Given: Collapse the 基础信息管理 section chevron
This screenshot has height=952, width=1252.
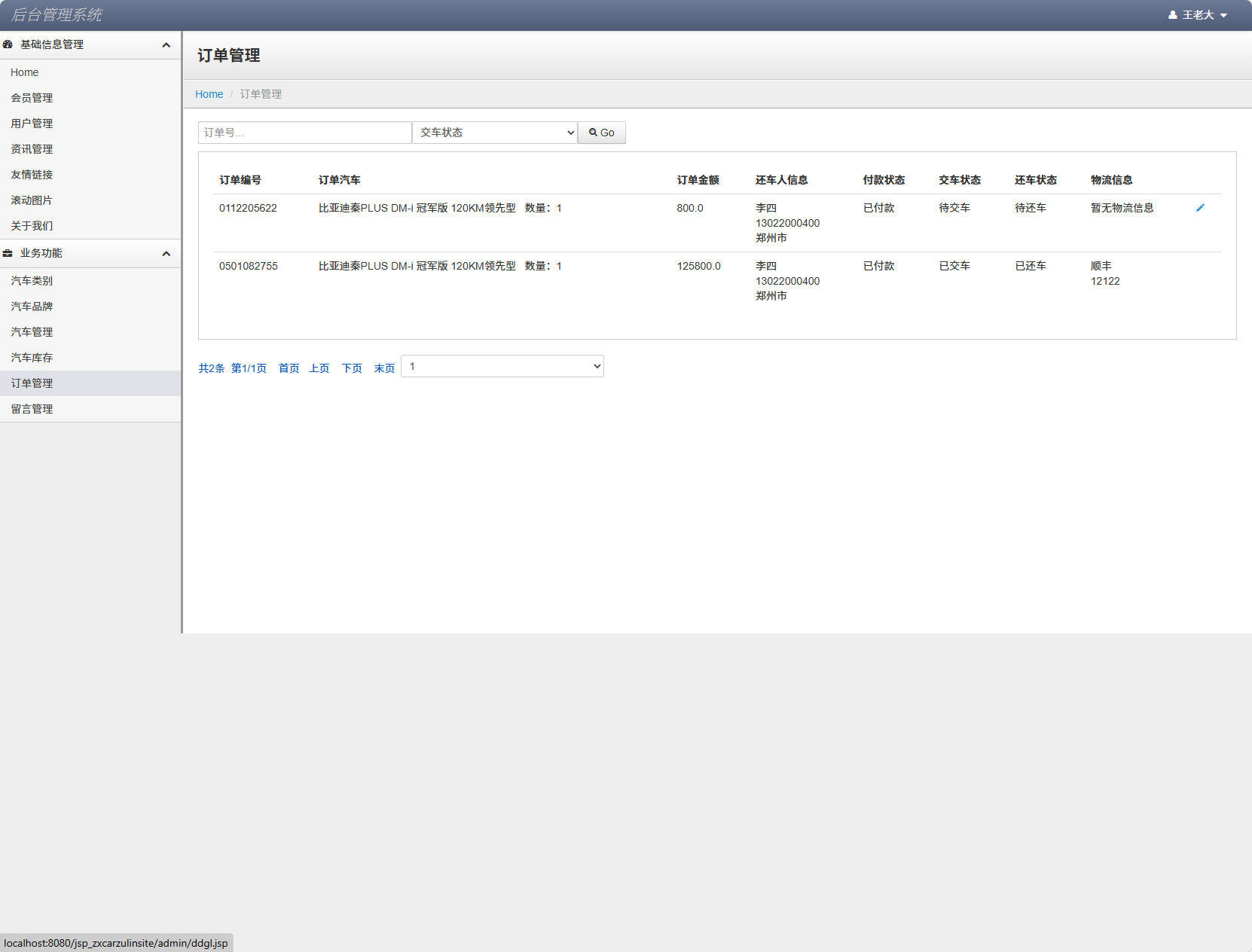Looking at the screenshot, I should click(x=166, y=45).
